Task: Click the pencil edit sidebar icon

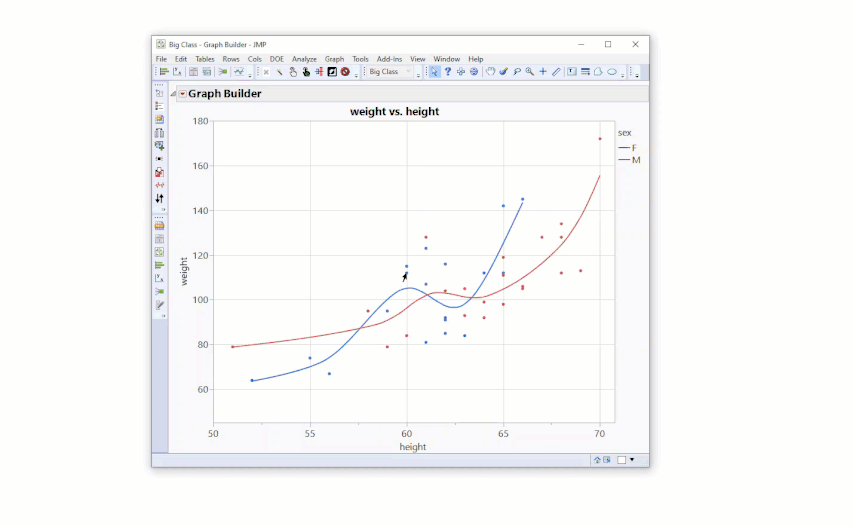Action: pos(159,305)
